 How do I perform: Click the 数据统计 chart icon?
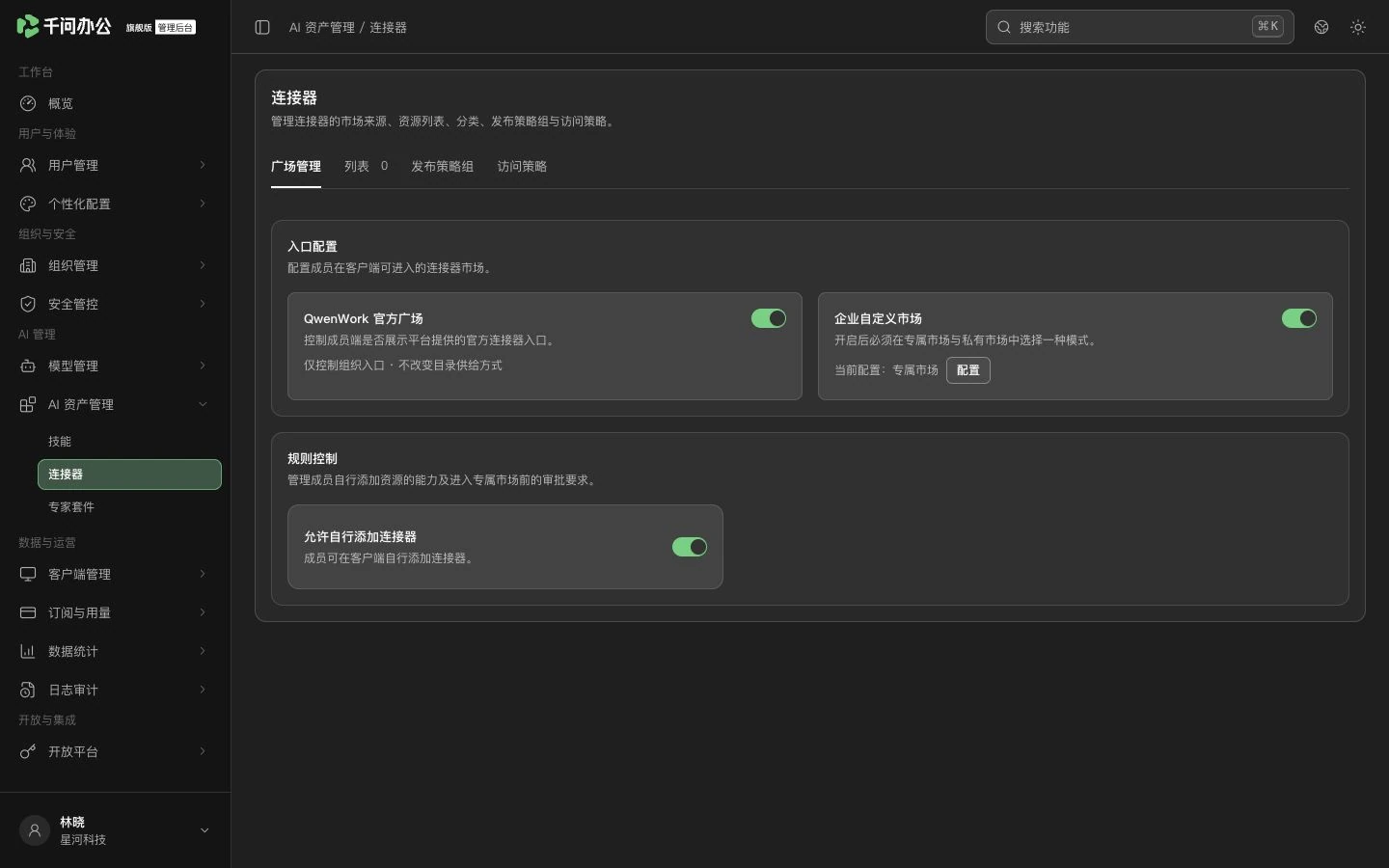click(x=28, y=651)
